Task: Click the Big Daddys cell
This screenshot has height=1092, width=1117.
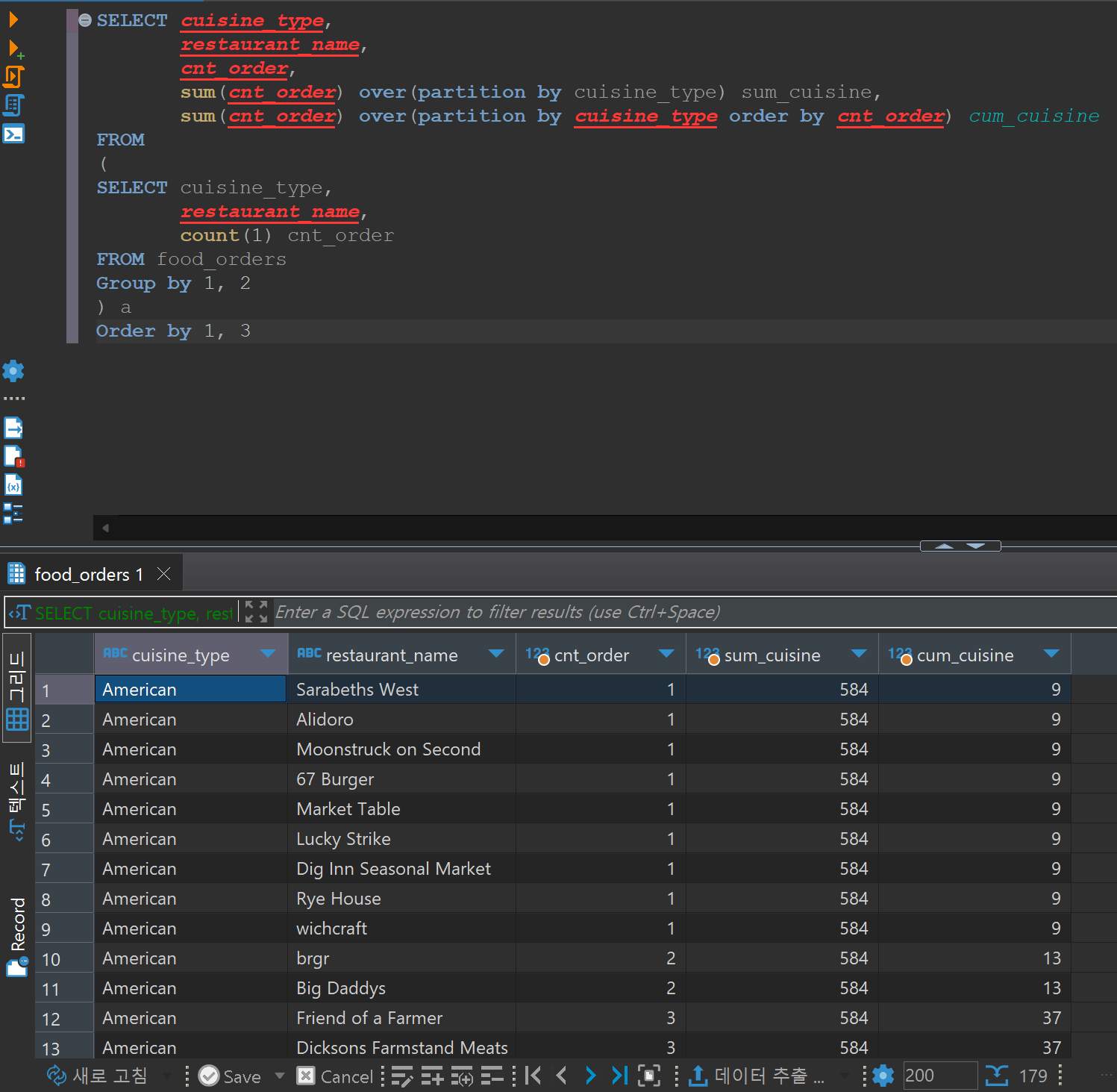Action: (x=401, y=988)
